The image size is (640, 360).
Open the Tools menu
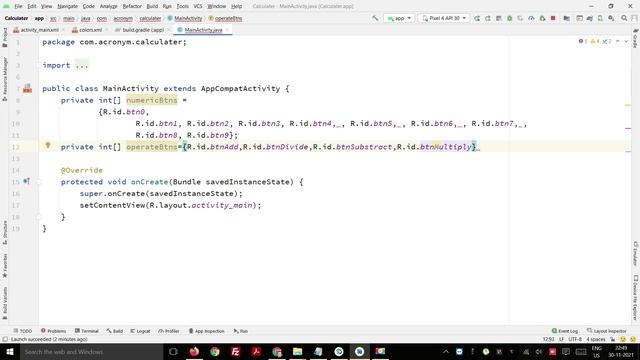point(182,6)
